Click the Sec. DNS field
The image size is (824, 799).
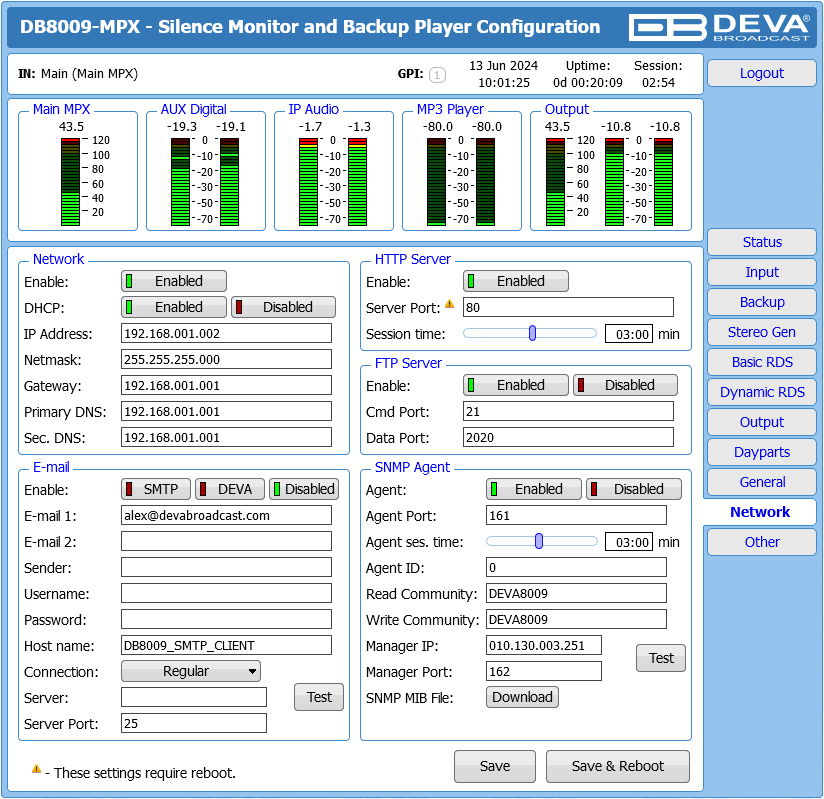click(226, 437)
